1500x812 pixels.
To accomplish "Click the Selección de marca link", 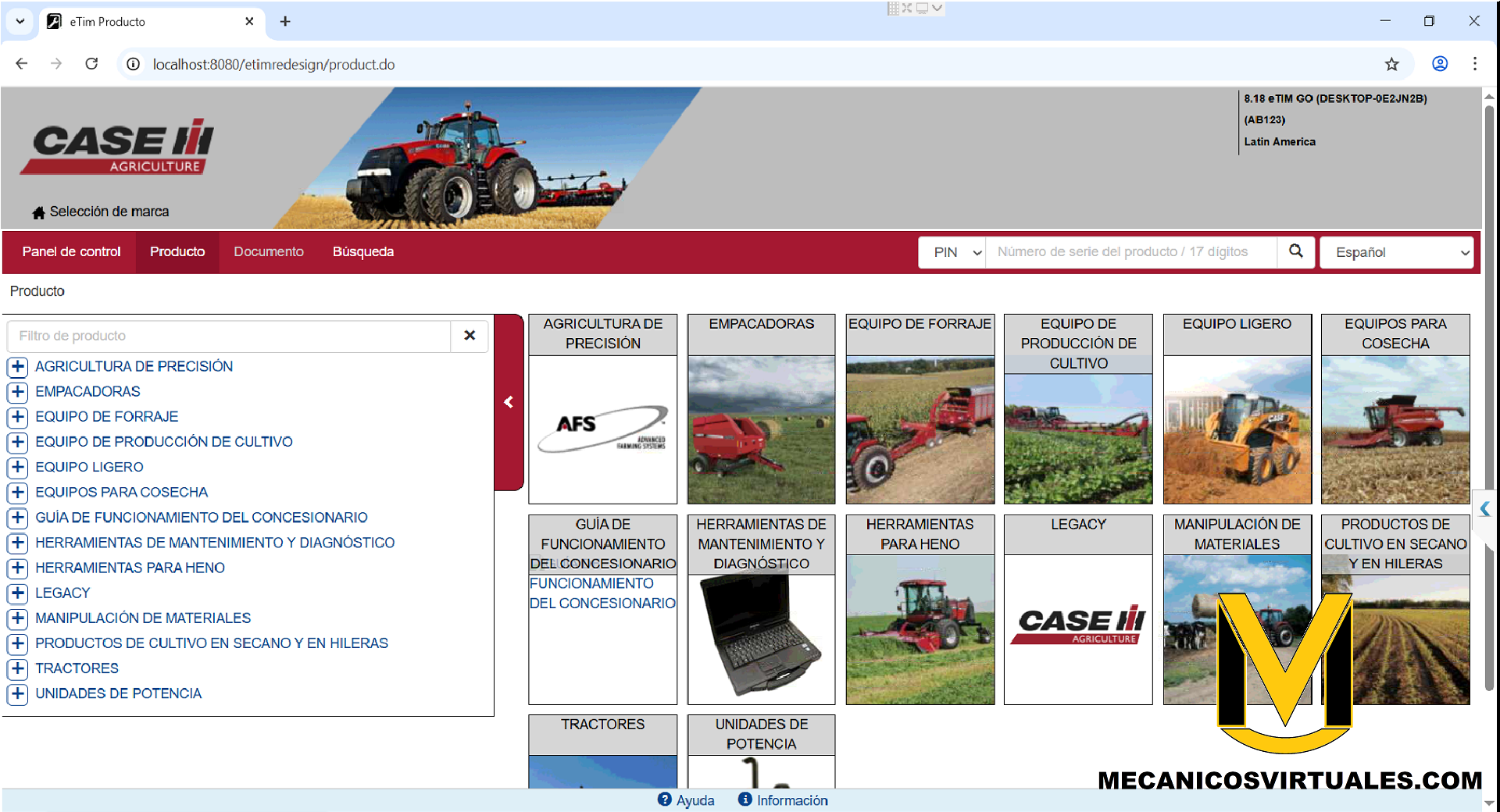I will 109,212.
